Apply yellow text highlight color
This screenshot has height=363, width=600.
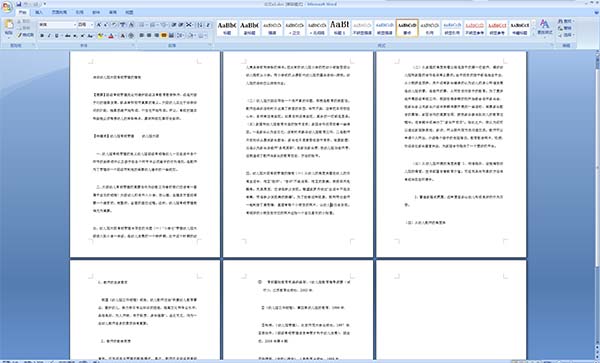(x=100, y=36)
